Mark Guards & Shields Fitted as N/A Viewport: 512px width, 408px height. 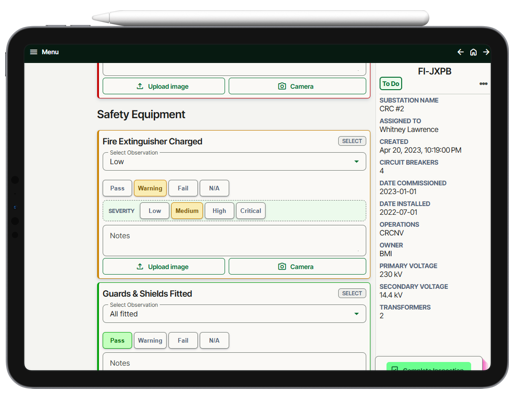214,341
